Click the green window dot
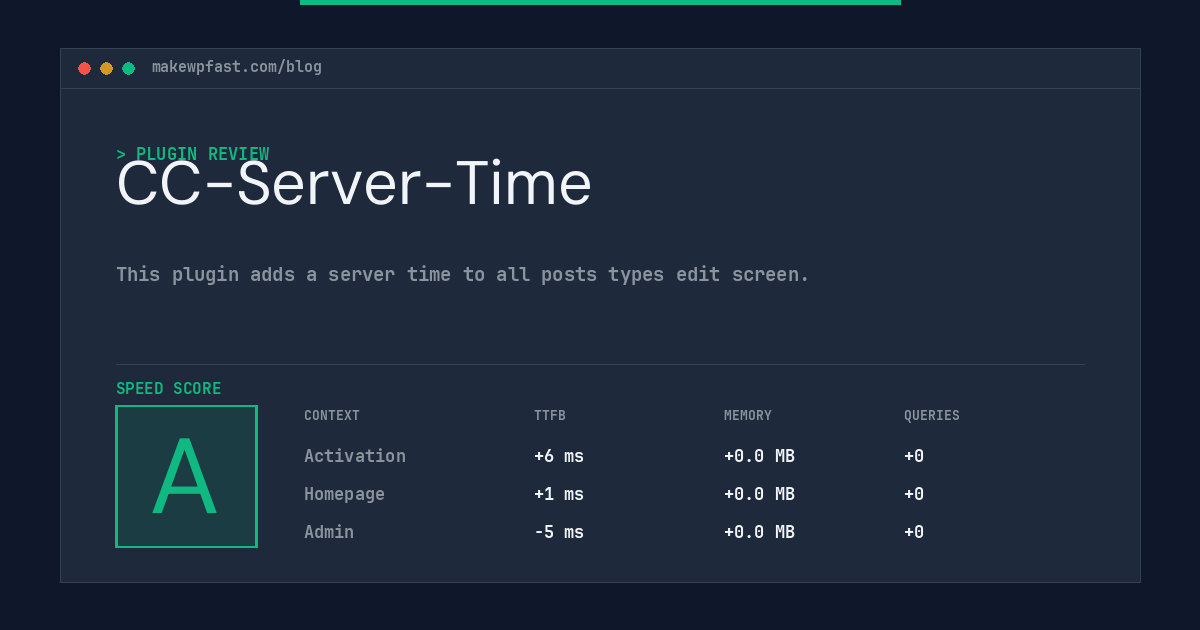Screen dimensions: 1200x630 tap(128, 68)
